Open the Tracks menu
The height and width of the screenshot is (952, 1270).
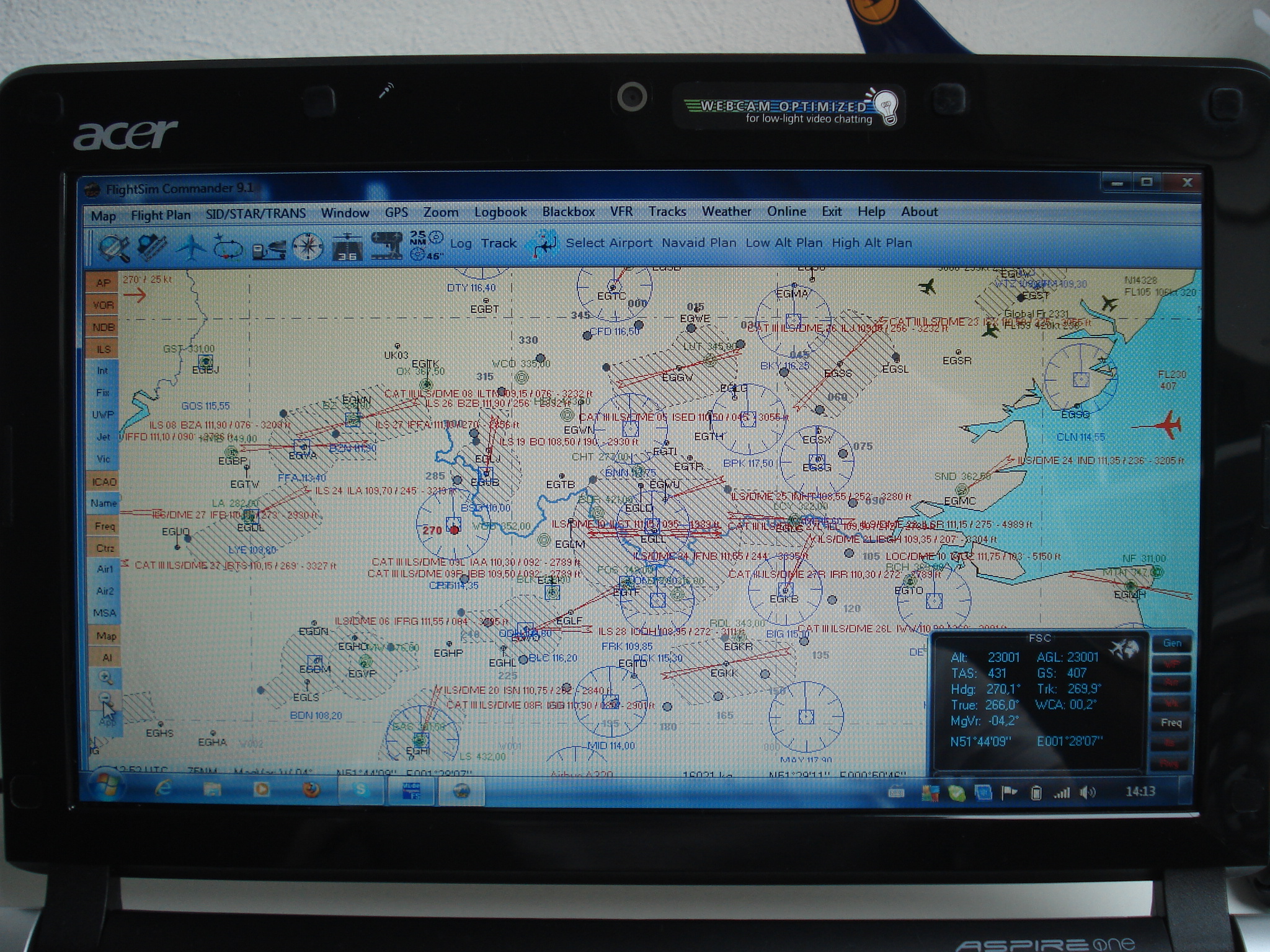(667, 211)
